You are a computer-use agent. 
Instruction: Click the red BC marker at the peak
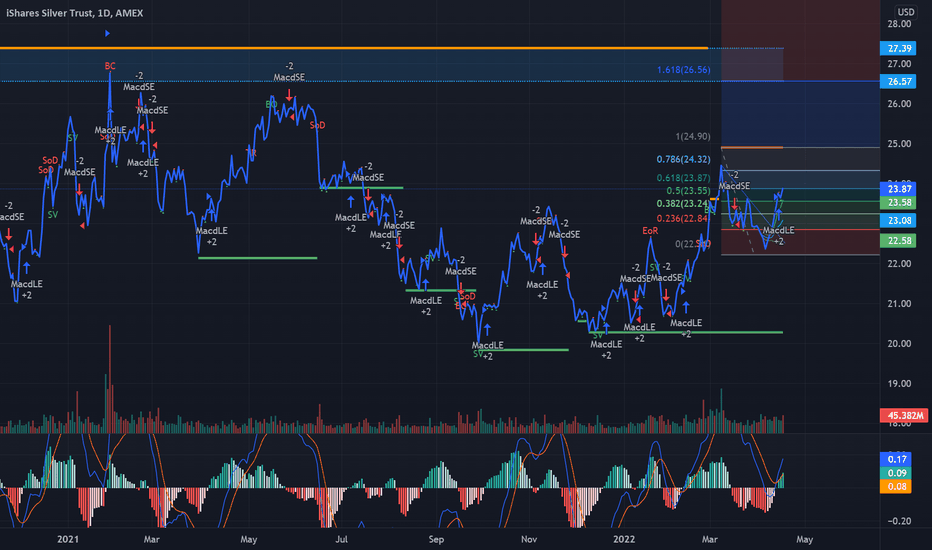point(110,66)
